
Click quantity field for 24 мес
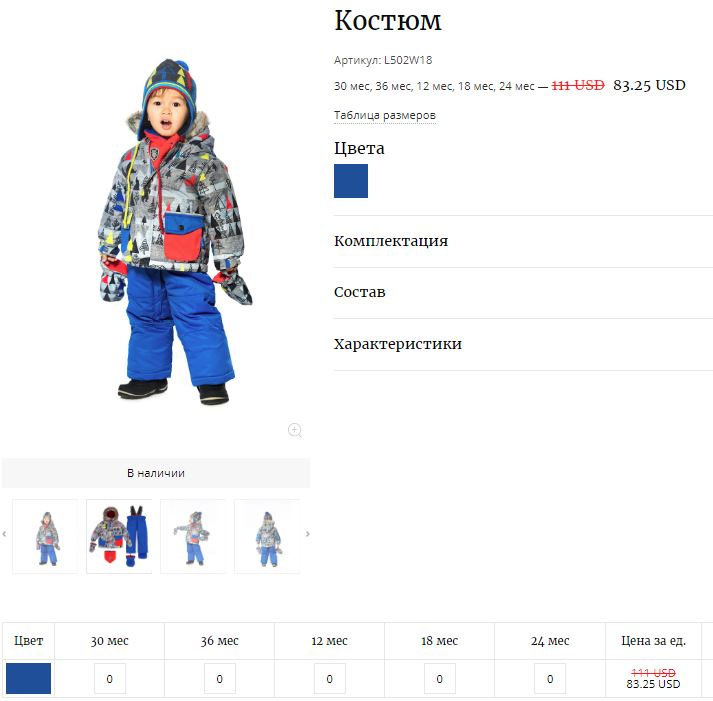click(550, 679)
